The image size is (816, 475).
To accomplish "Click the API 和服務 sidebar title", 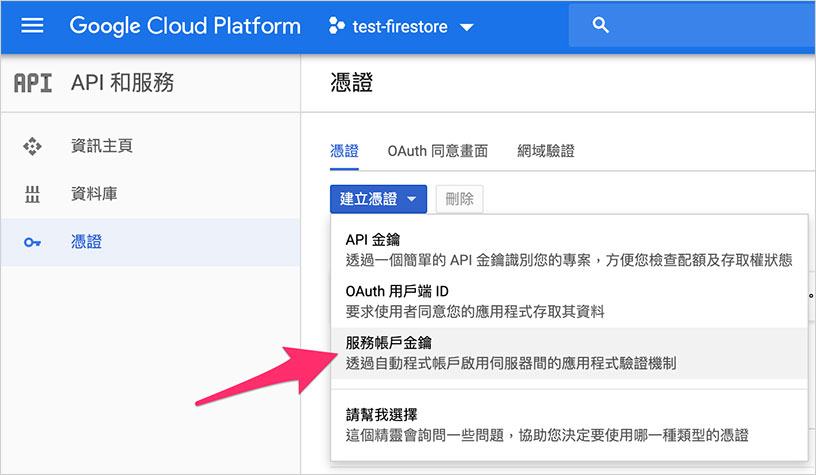I will 123,83.
